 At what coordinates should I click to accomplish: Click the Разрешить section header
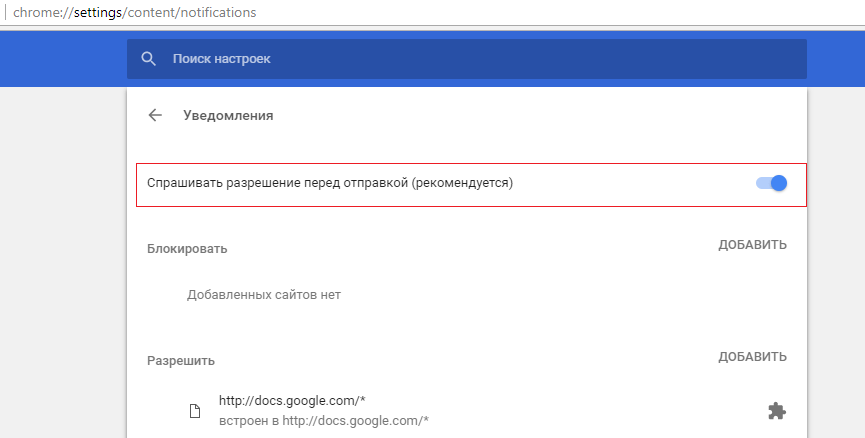coord(181,360)
